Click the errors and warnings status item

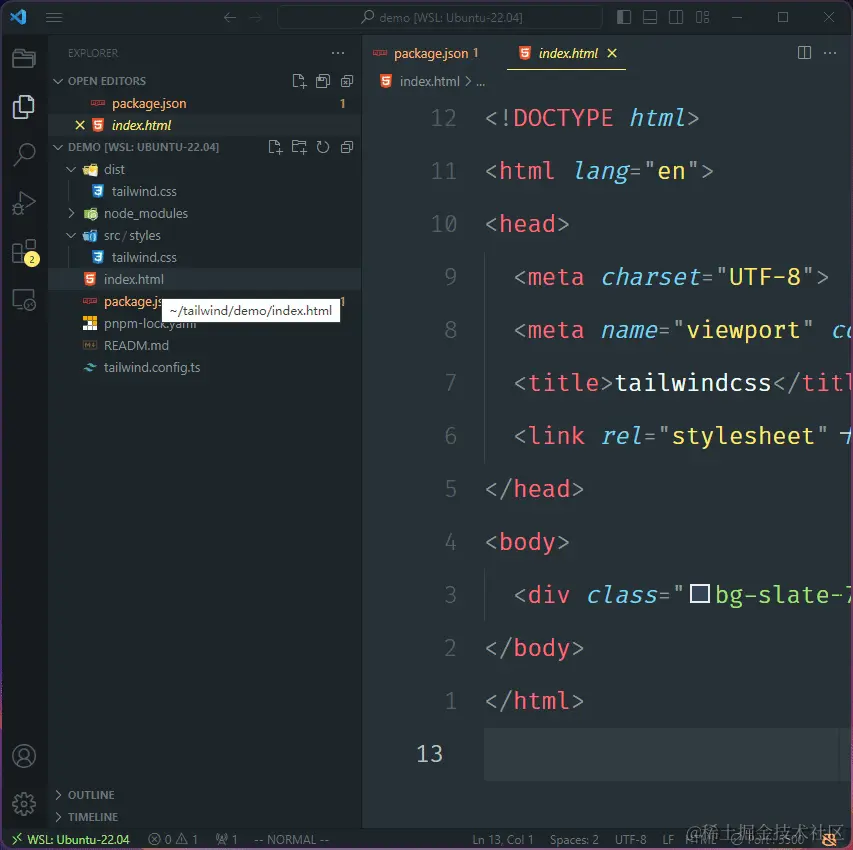(172, 839)
